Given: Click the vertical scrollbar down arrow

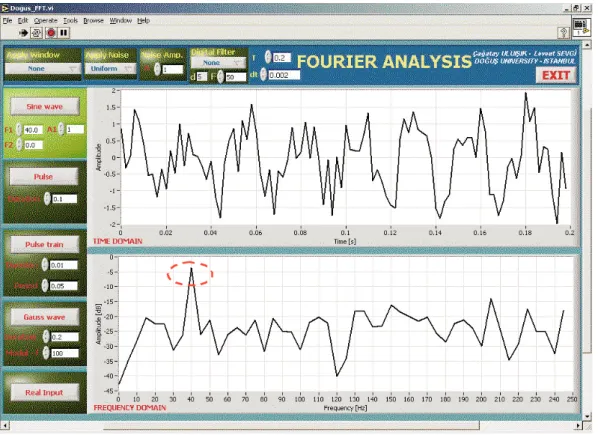Looking at the screenshot, I should click(588, 416).
